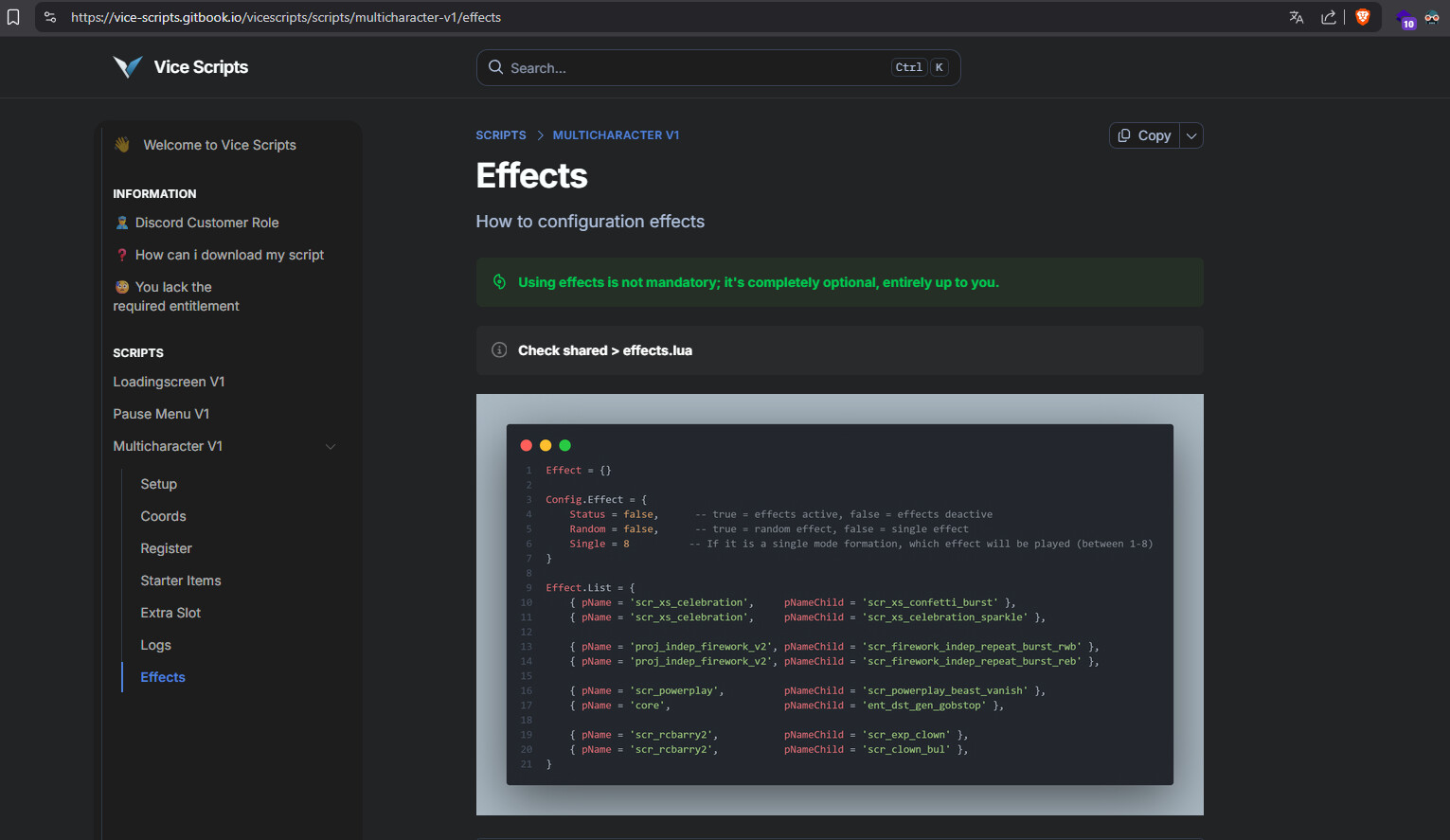Open Discord Customer Role page

coord(206,223)
